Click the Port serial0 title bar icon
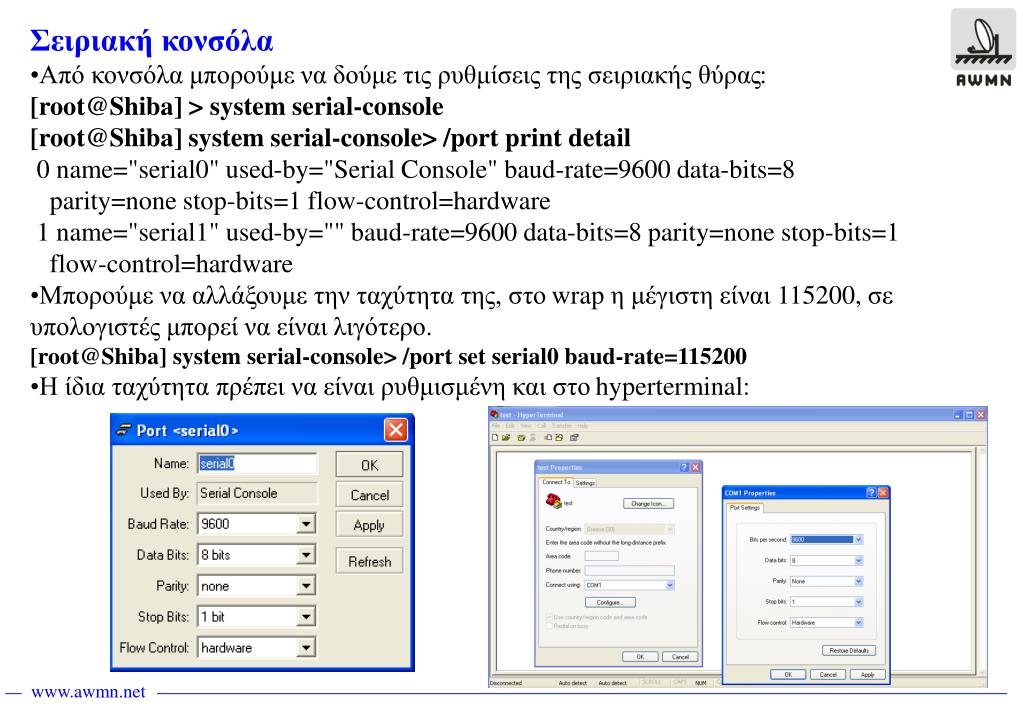This screenshot has height=708, width=1023. (123, 431)
